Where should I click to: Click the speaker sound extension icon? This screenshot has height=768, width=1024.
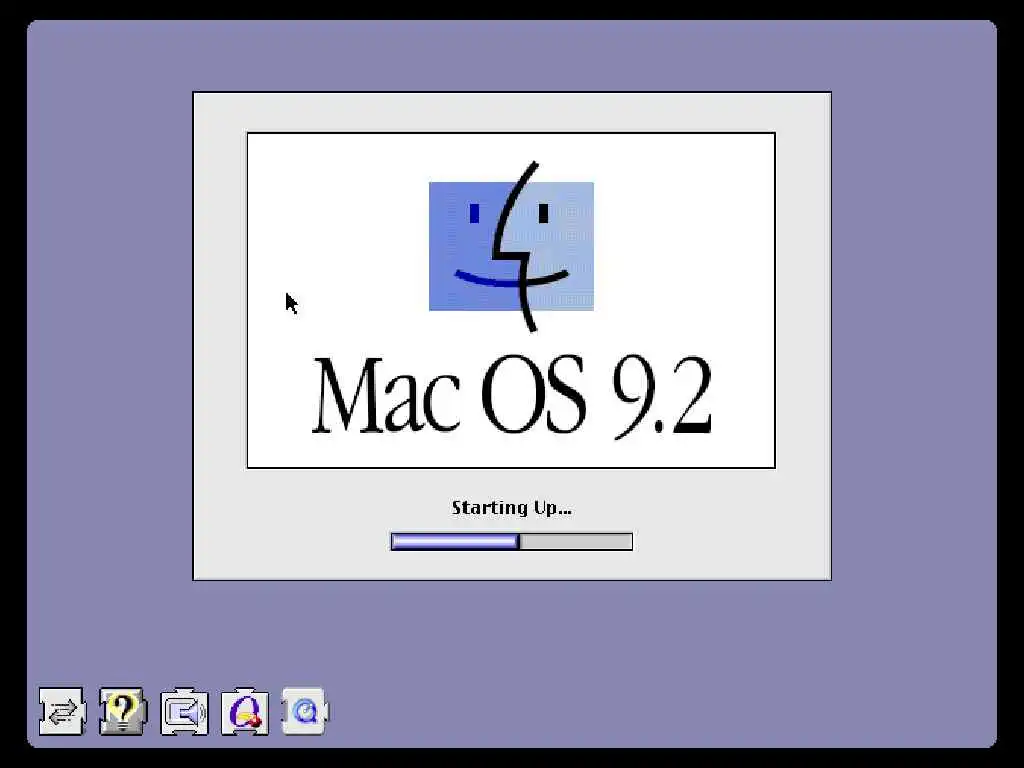click(x=184, y=711)
